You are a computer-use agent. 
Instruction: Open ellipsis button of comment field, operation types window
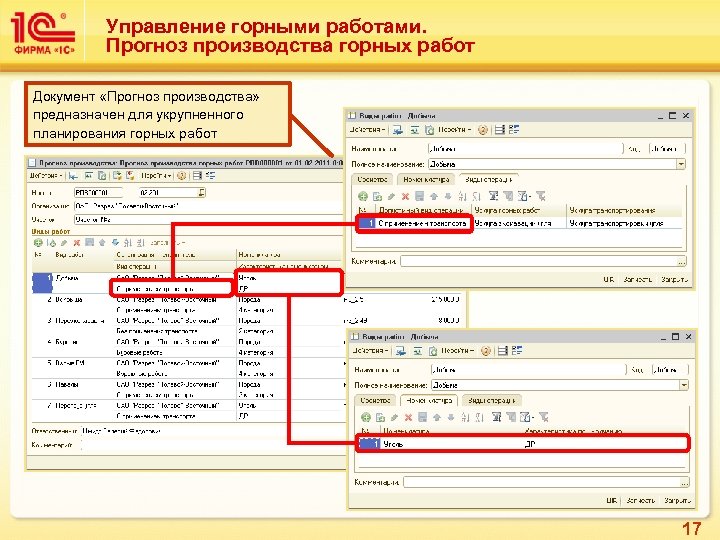681,261
